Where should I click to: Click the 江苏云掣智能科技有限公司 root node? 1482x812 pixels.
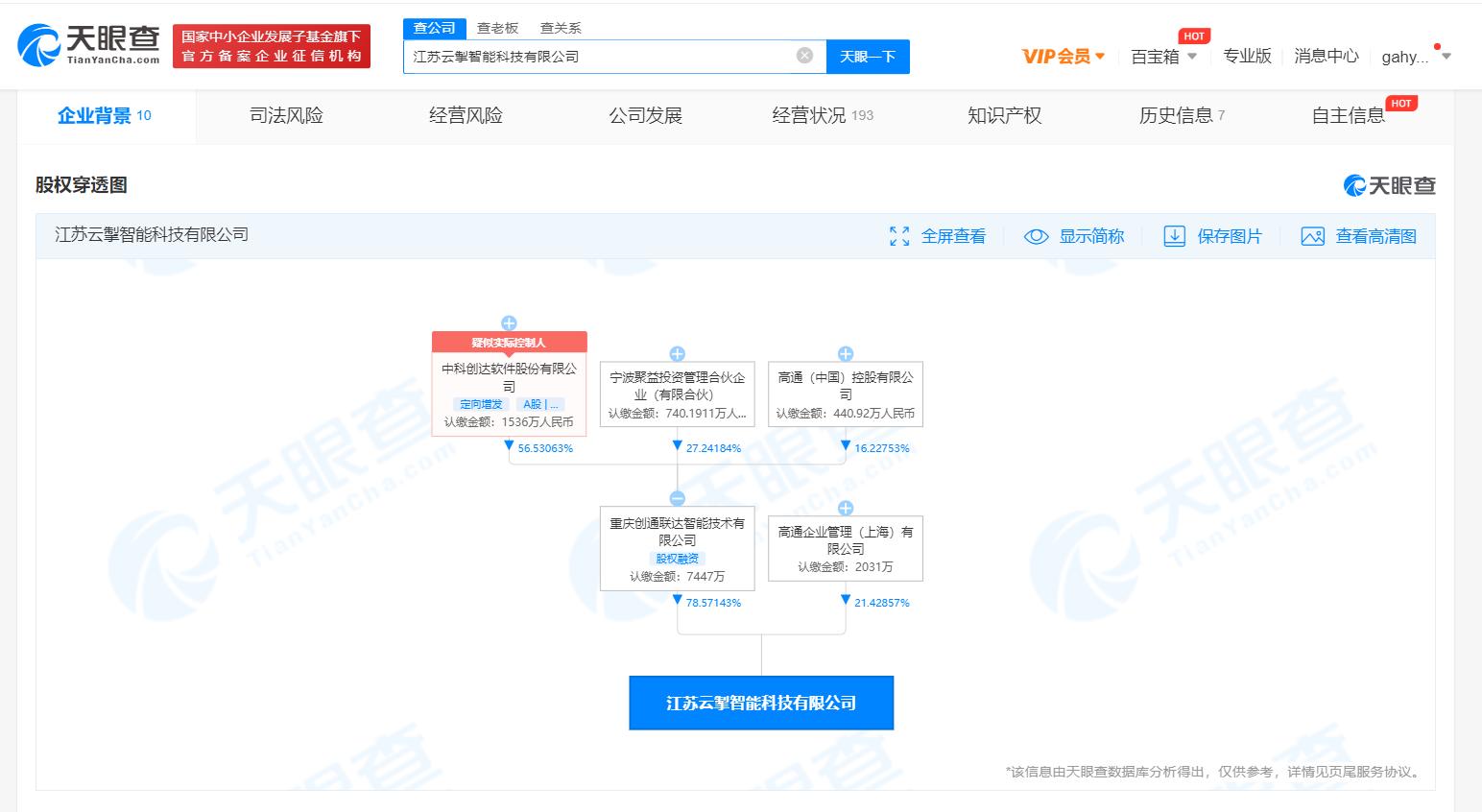761,703
